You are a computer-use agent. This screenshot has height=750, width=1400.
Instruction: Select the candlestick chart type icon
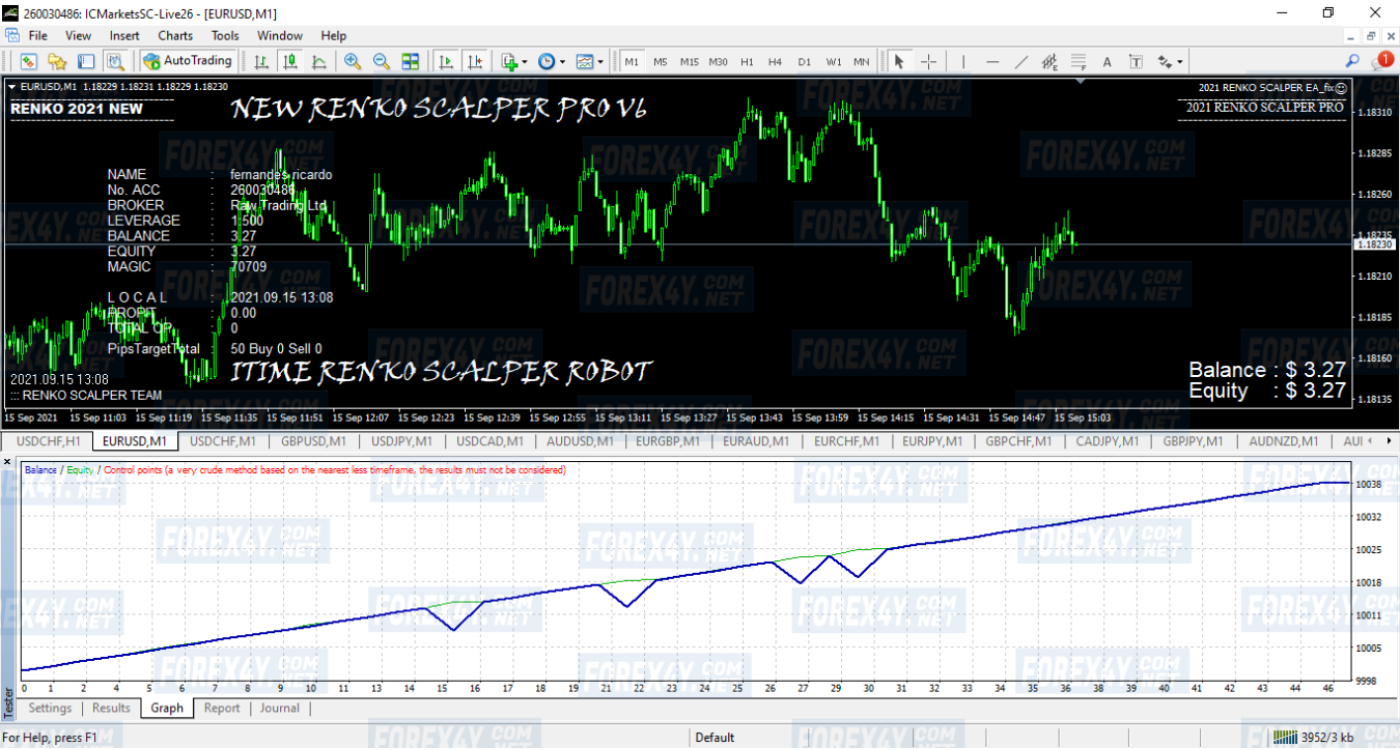(x=290, y=61)
